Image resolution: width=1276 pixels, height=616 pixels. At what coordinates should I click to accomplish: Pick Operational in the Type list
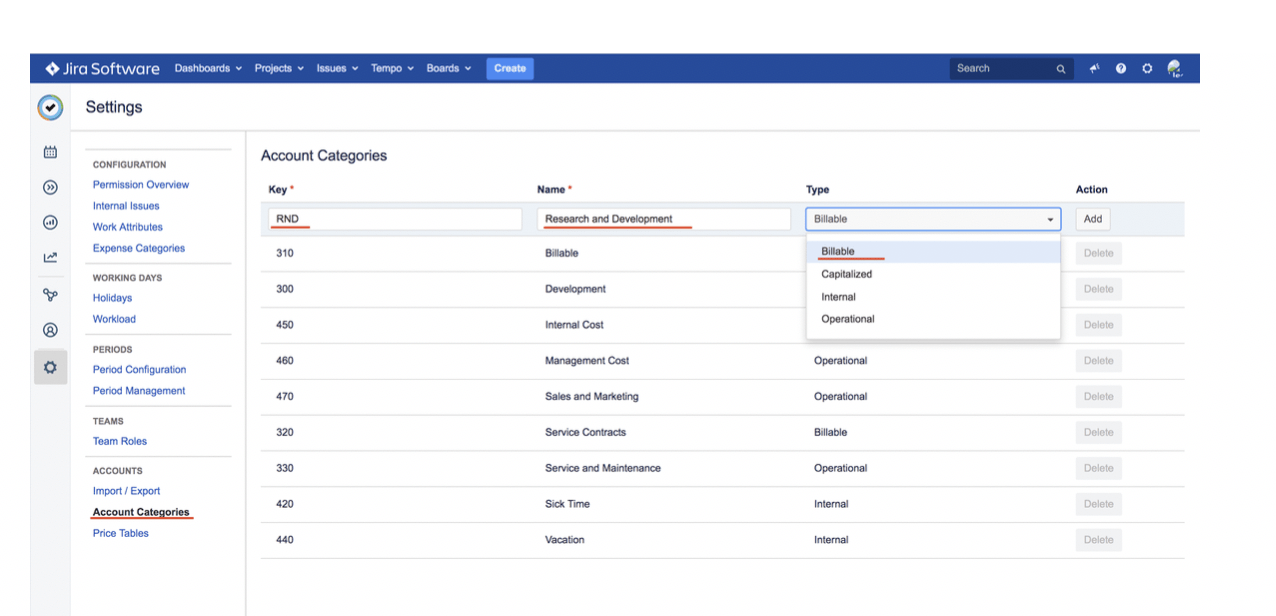[x=933, y=319]
